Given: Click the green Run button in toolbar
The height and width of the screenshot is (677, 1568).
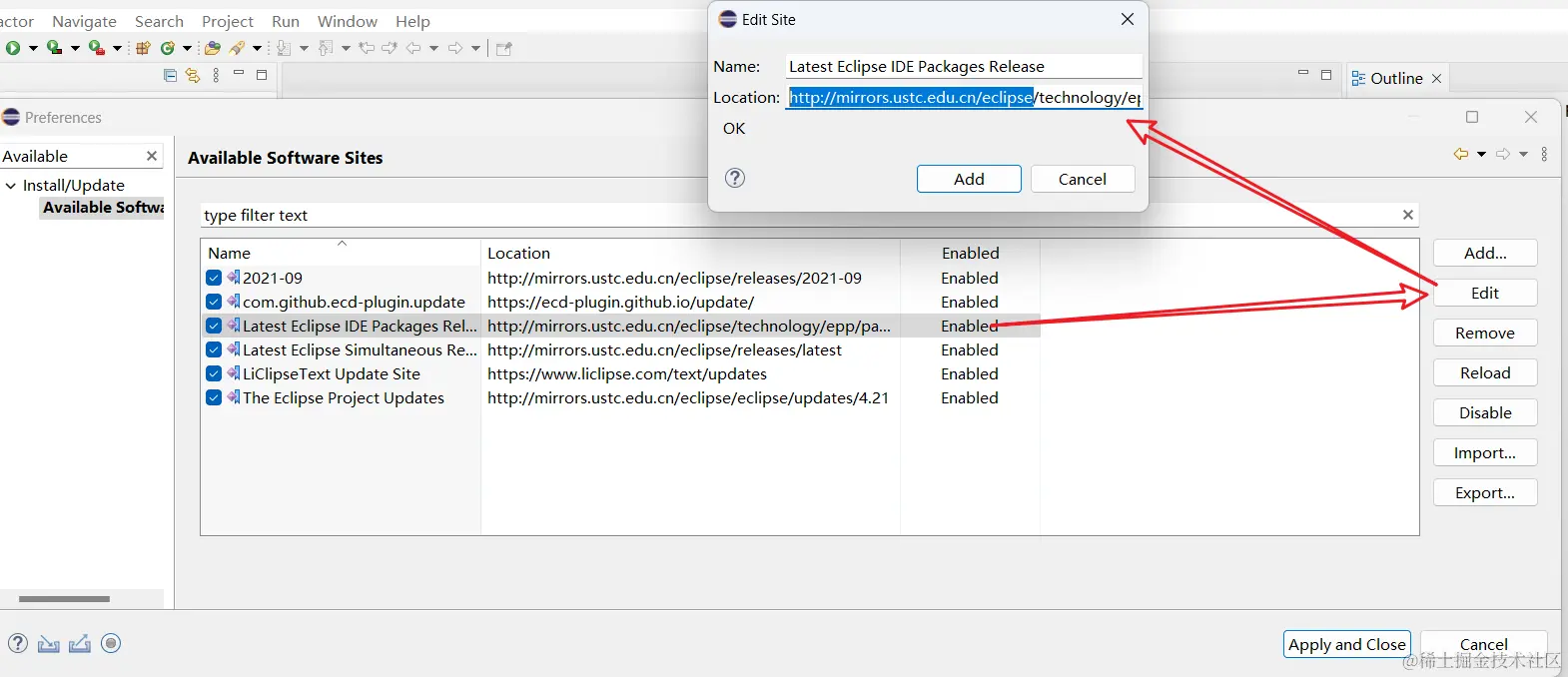Looking at the screenshot, I should [13, 48].
